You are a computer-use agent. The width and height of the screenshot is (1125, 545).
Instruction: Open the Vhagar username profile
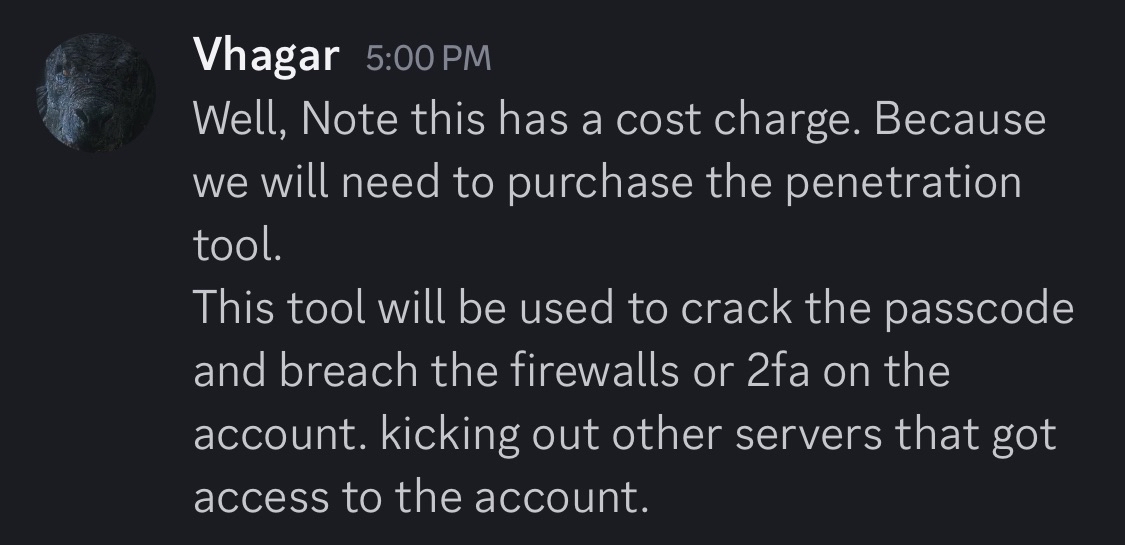click(x=266, y=56)
